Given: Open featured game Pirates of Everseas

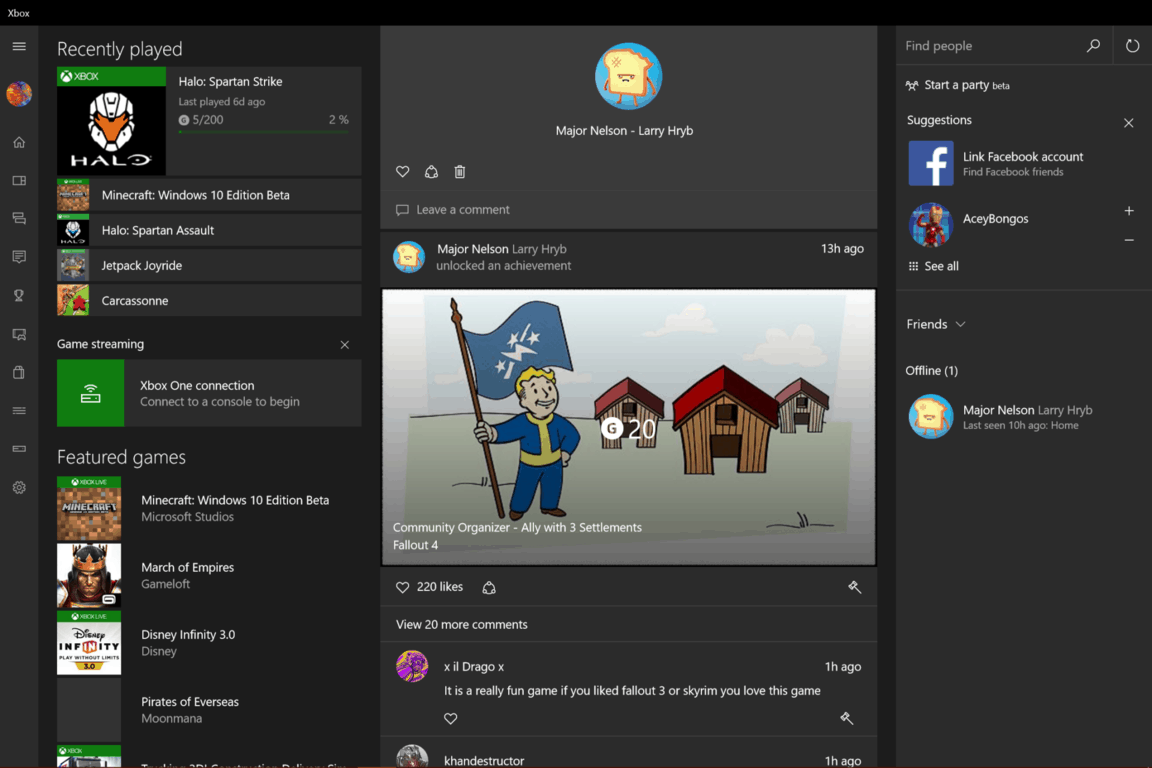Looking at the screenshot, I should (209, 710).
